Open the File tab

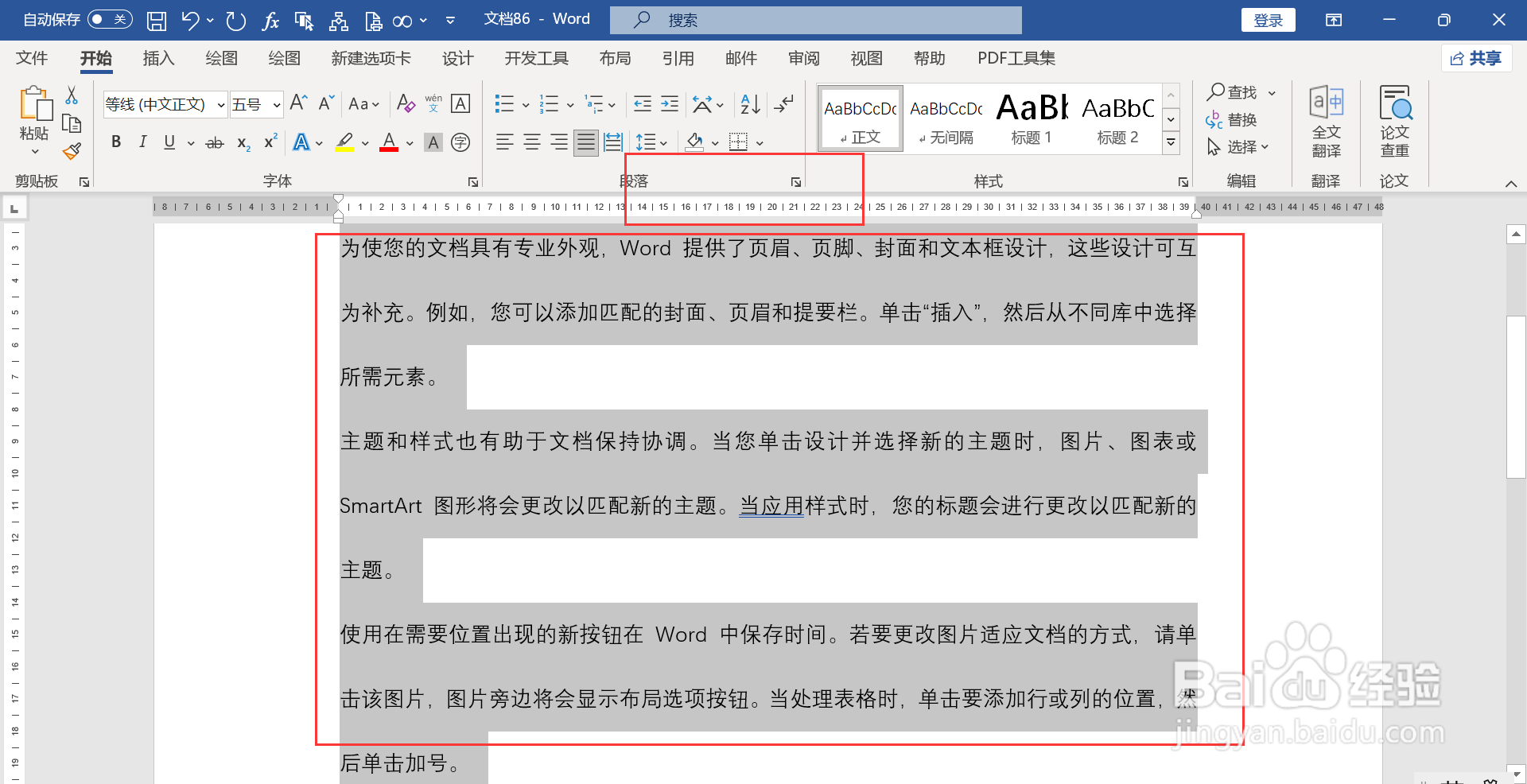click(32, 58)
